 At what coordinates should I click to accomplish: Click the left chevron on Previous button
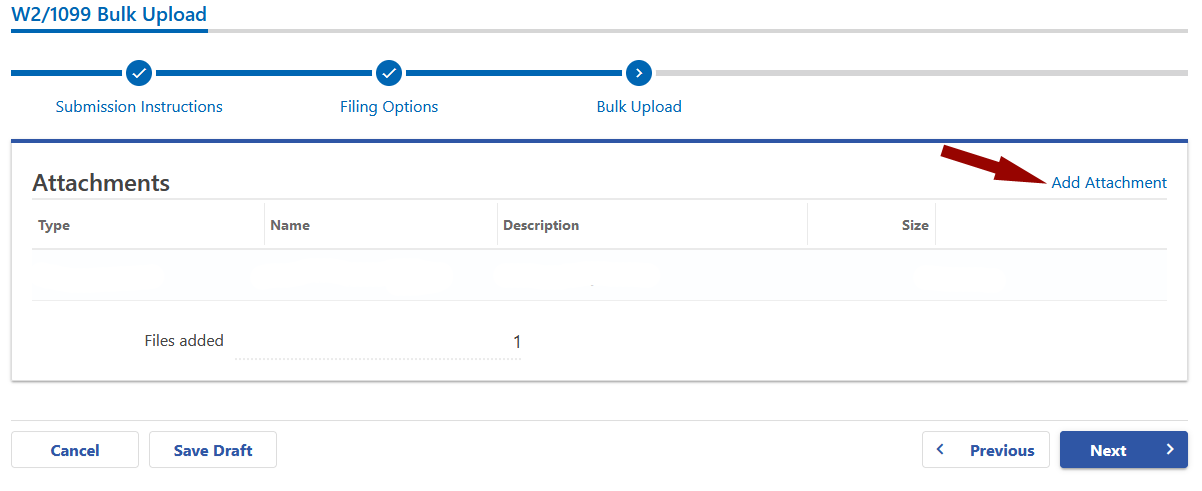[940, 450]
